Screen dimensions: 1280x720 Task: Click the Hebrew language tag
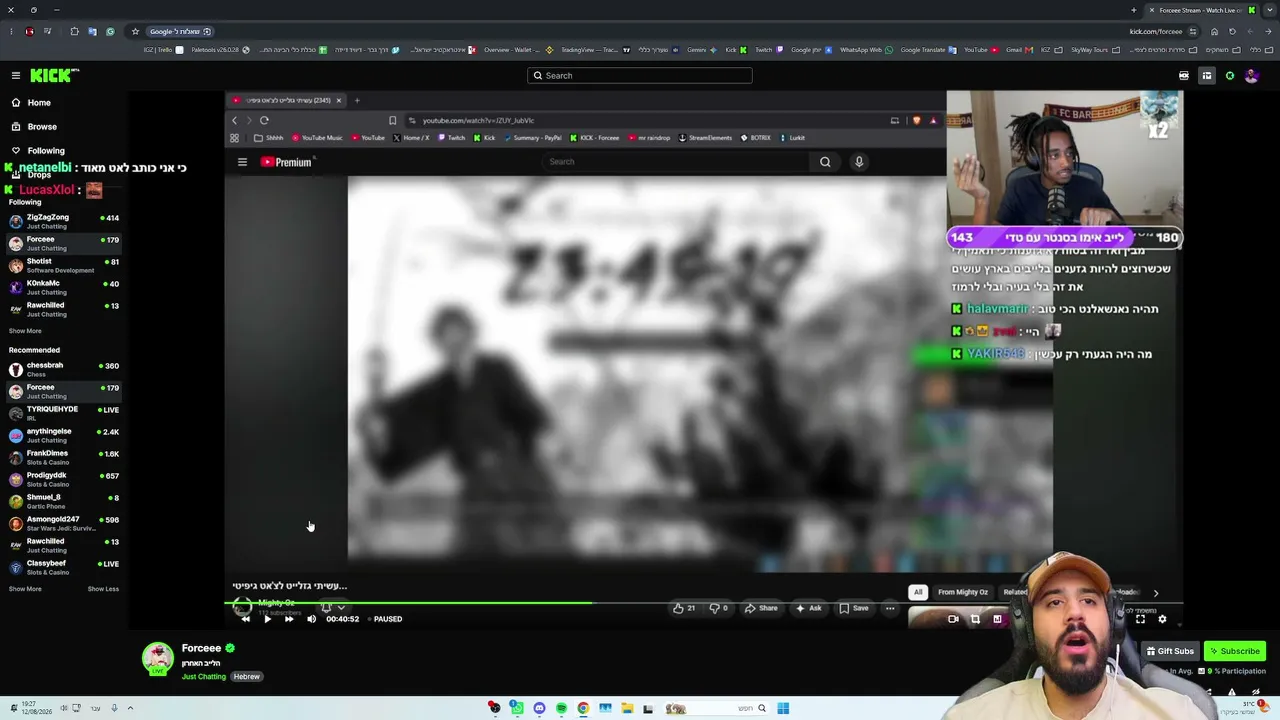pos(247,677)
